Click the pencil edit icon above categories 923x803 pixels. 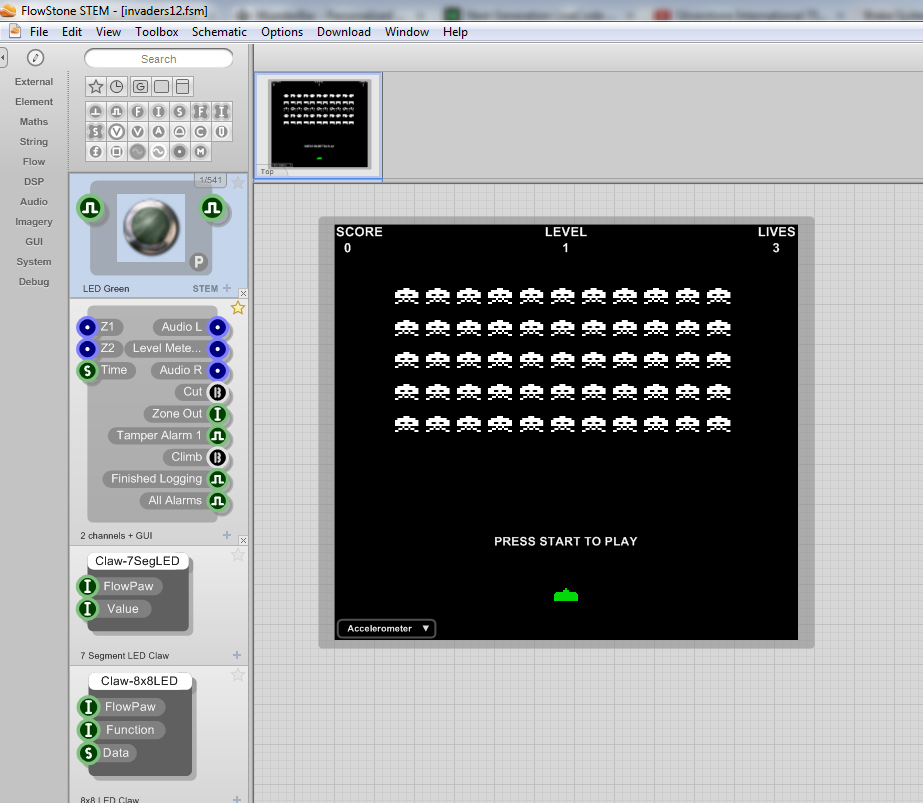[35, 58]
